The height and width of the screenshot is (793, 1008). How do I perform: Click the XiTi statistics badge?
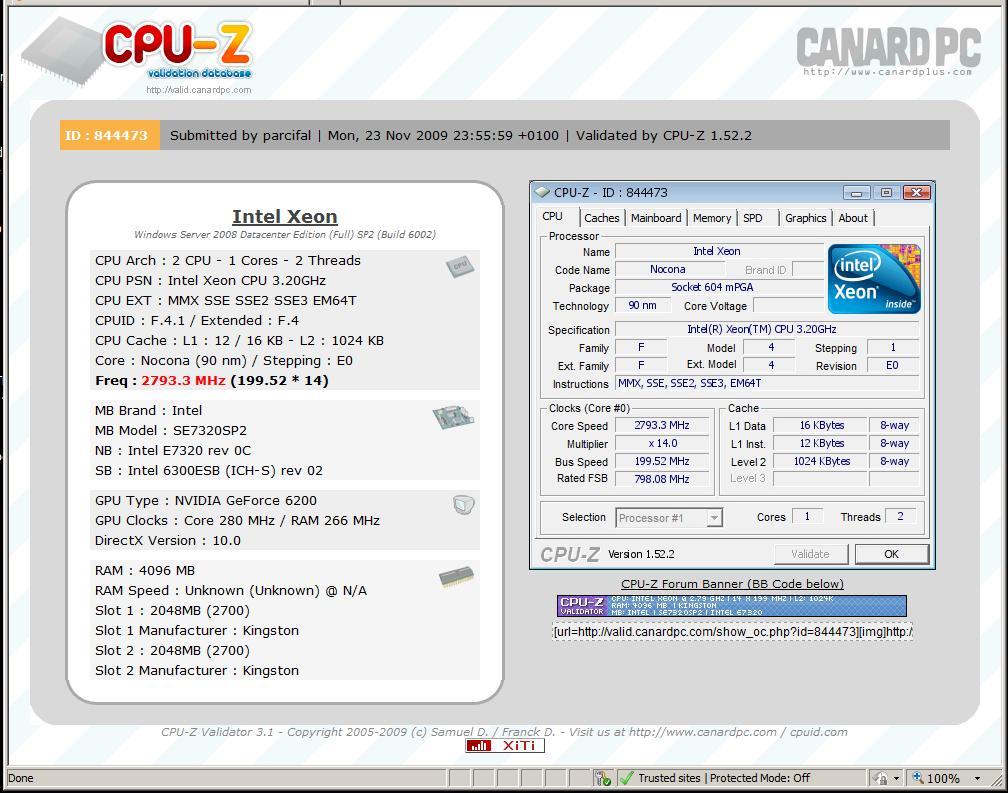click(x=505, y=745)
